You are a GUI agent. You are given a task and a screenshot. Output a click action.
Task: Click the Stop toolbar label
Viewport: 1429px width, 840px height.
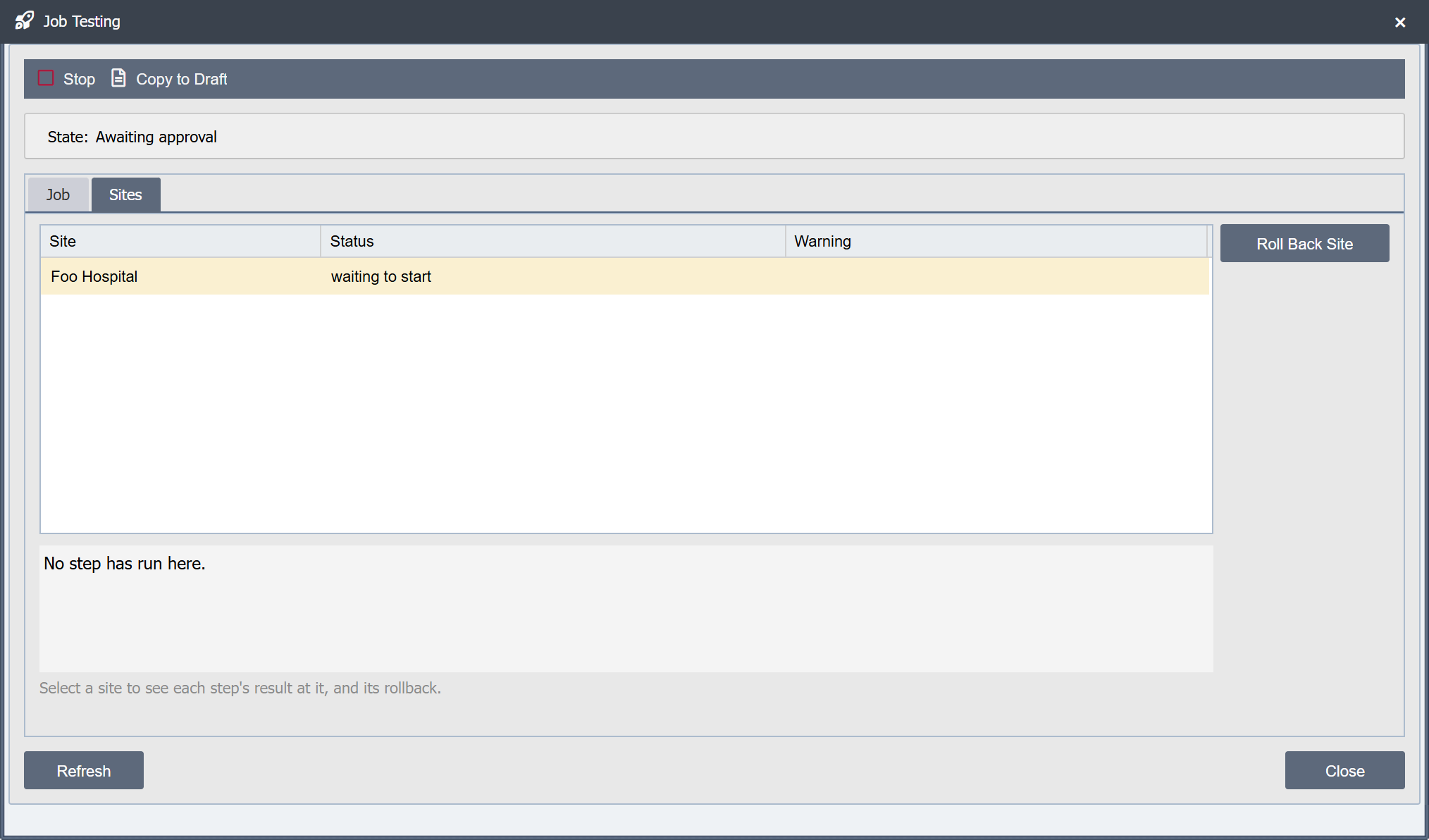(x=79, y=79)
